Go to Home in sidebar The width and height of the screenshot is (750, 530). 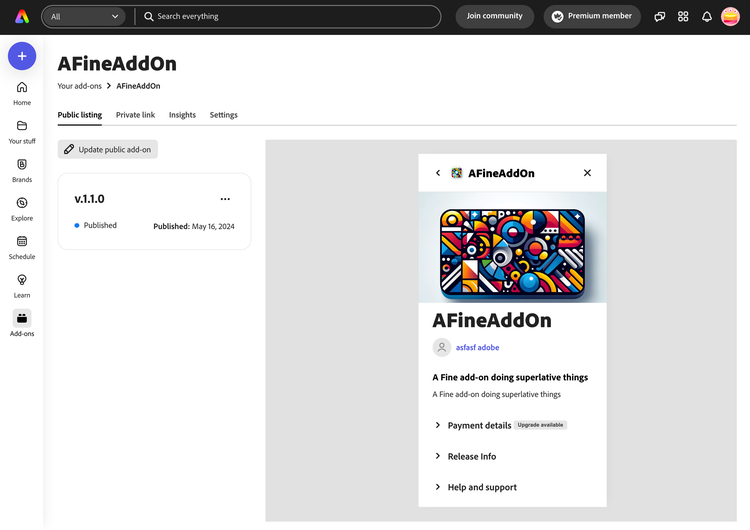tap(22, 93)
